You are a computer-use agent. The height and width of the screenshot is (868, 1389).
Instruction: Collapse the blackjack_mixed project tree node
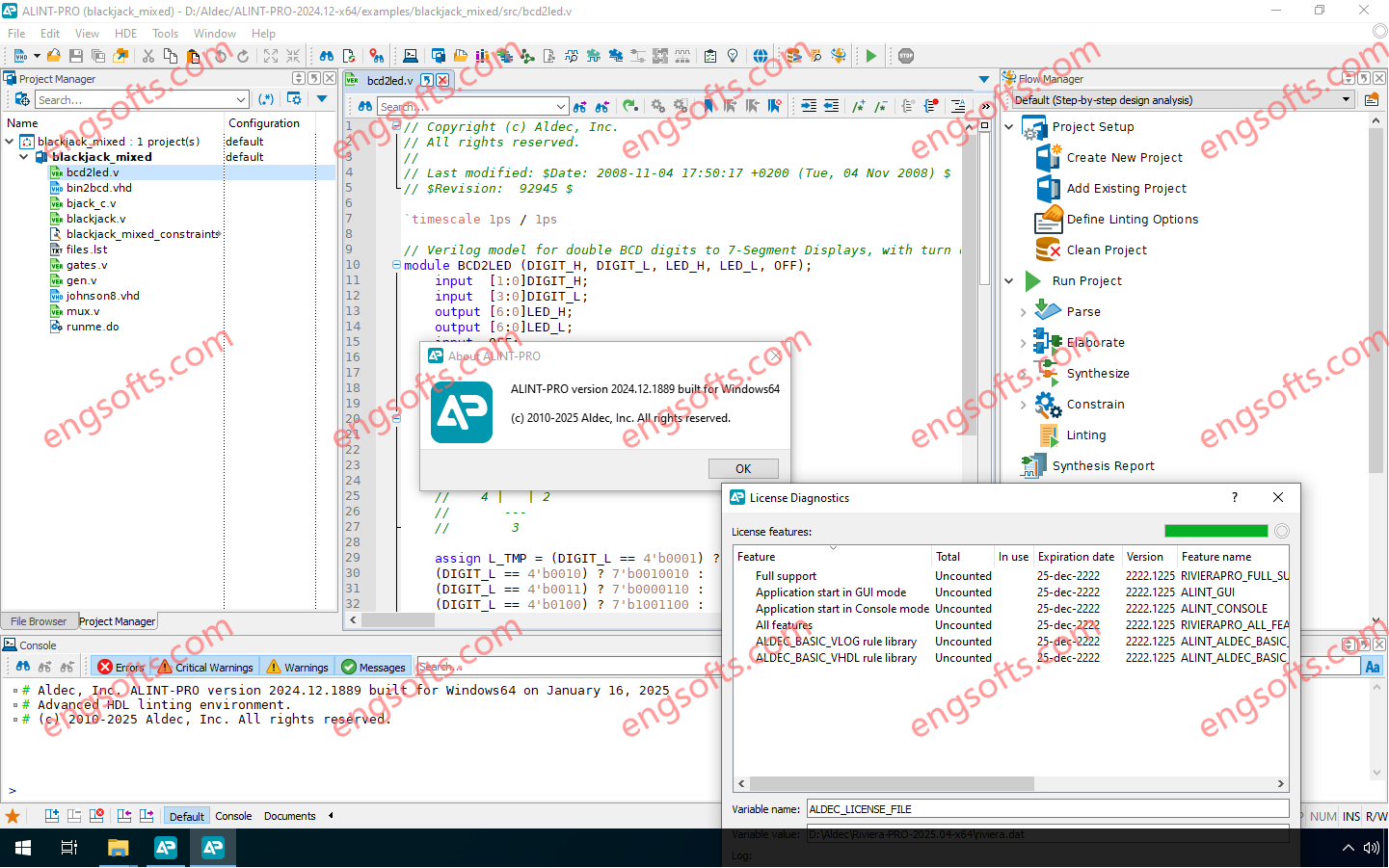click(23, 156)
